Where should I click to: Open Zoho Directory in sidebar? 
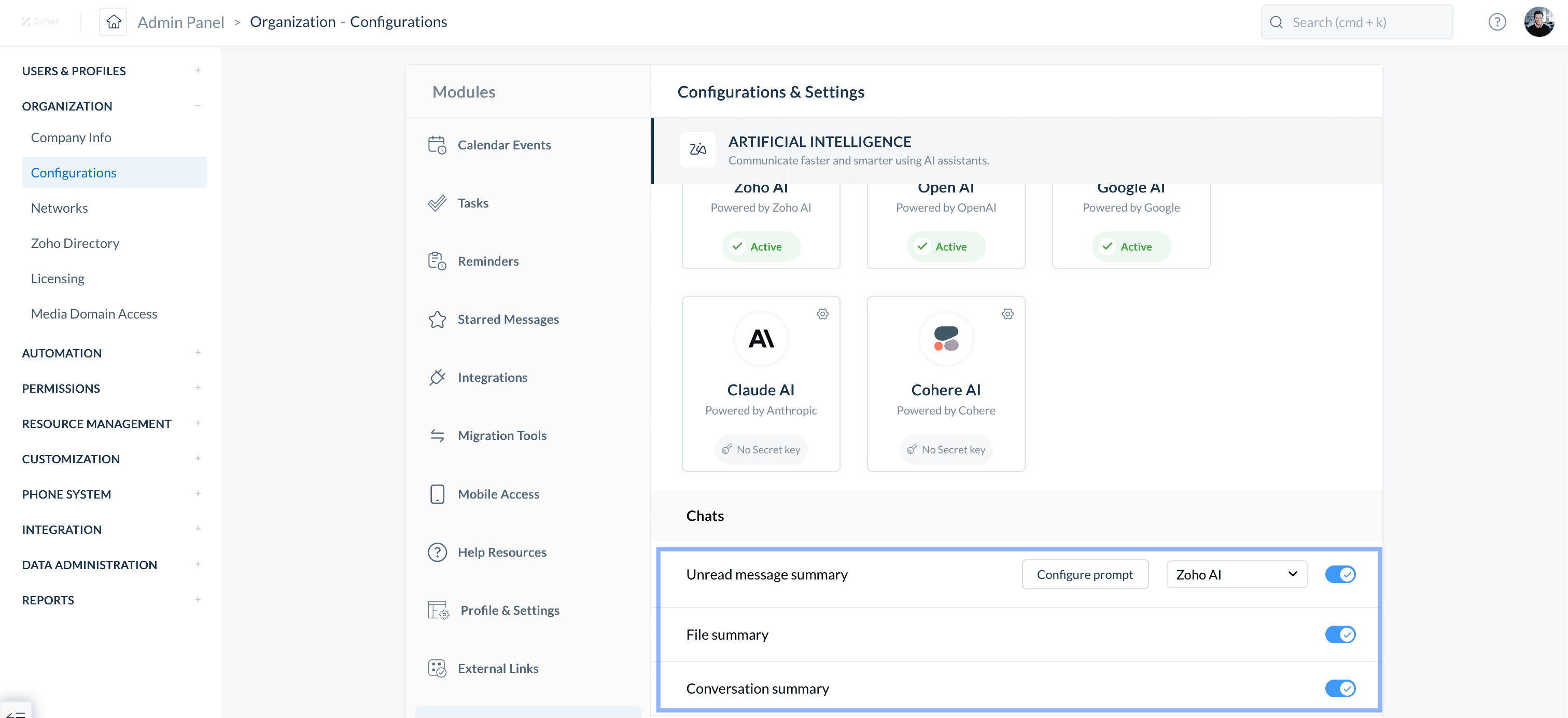pos(75,244)
